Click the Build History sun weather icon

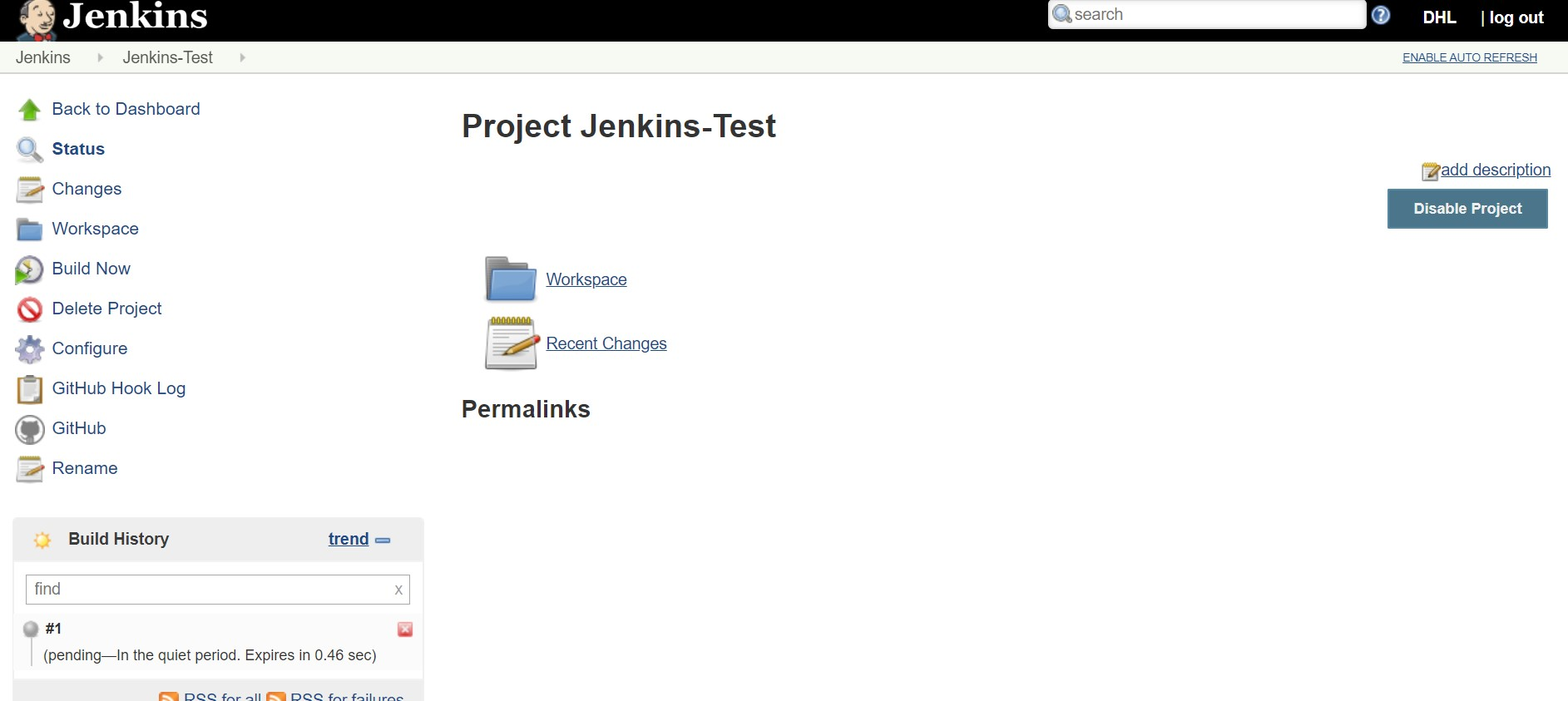pos(42,541)
